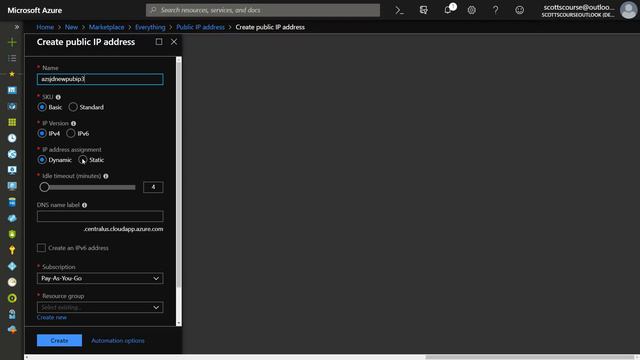Open the Help question mark icon
640x360 pixels.
click(x=495, y=10)
